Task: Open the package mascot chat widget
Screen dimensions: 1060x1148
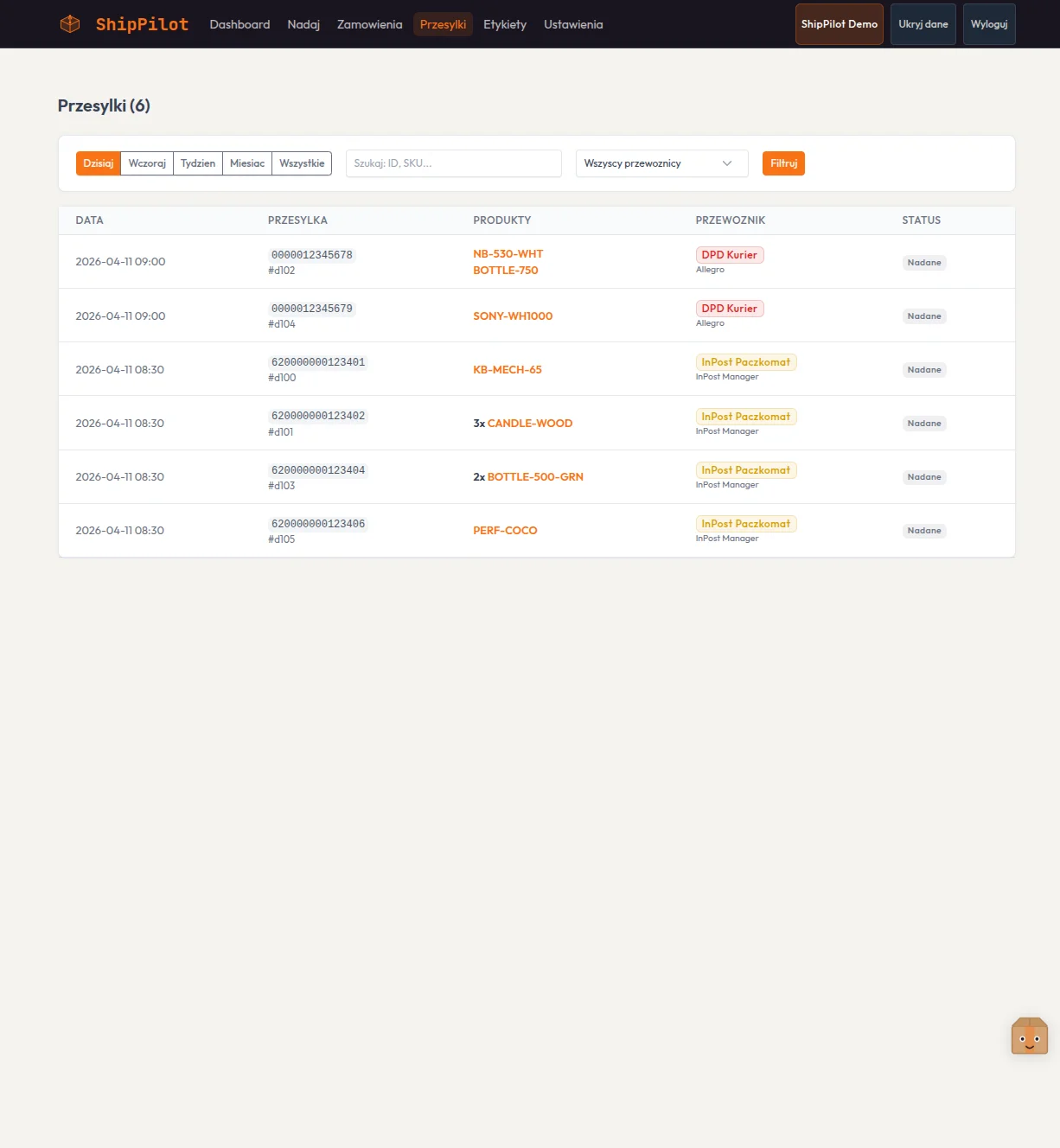Action: click(1029, 1036)
